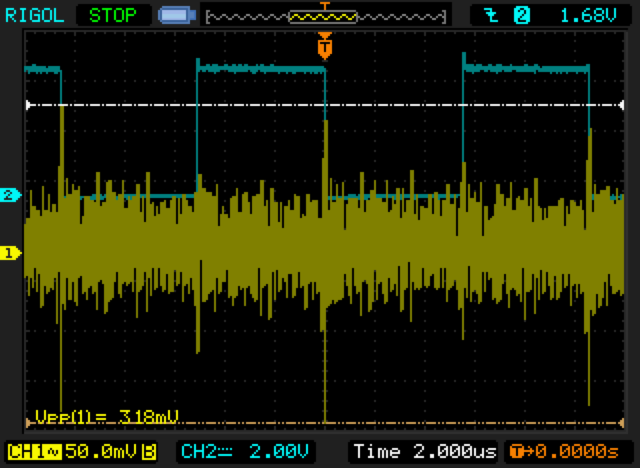The width and height of the screenshot is (640, 468).
Task: Click the 1.68V trigger level readout
Action: 588,16
